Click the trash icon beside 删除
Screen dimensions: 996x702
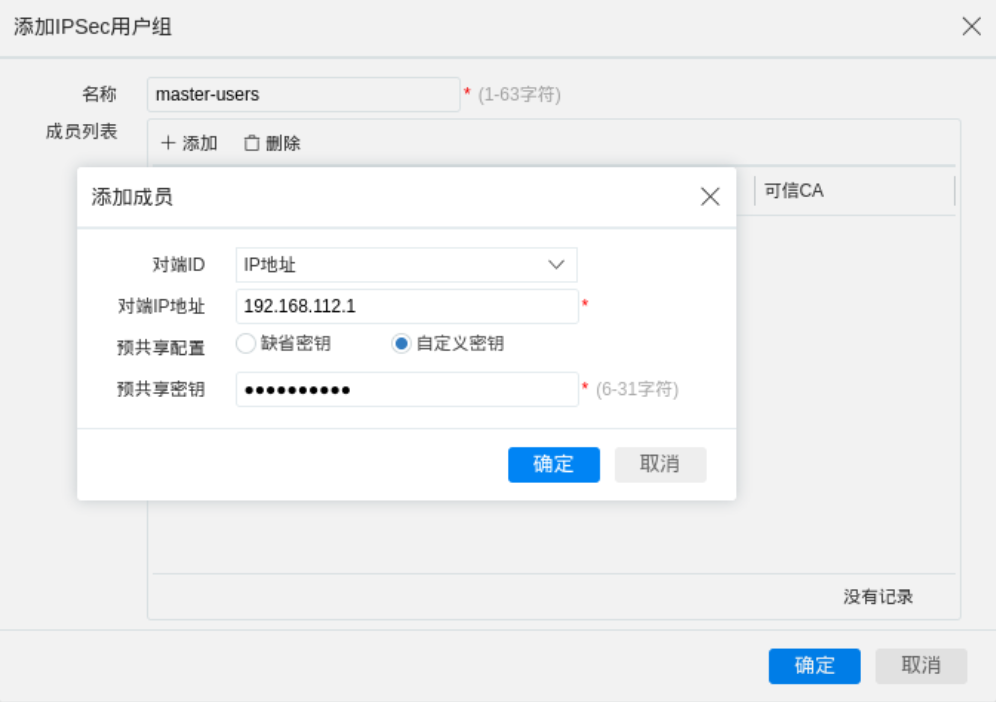[252, 143]
